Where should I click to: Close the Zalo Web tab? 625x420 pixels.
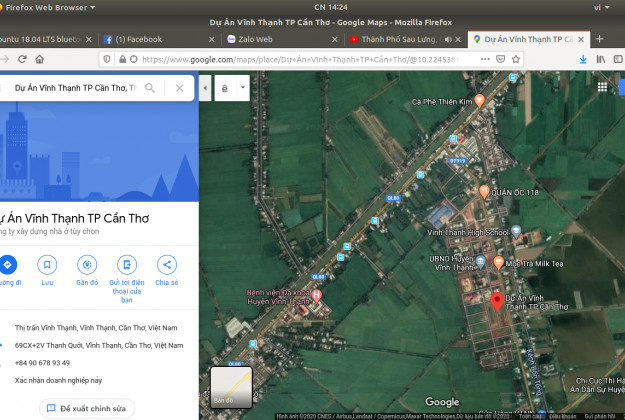(x=335, y=39)
